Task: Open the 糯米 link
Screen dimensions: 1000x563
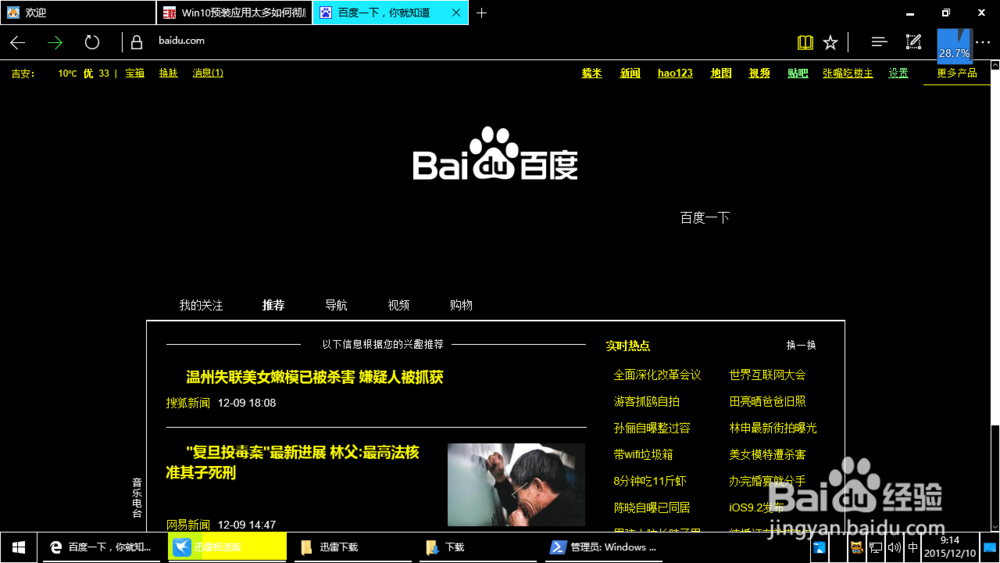Action: (x=592, y=73)
